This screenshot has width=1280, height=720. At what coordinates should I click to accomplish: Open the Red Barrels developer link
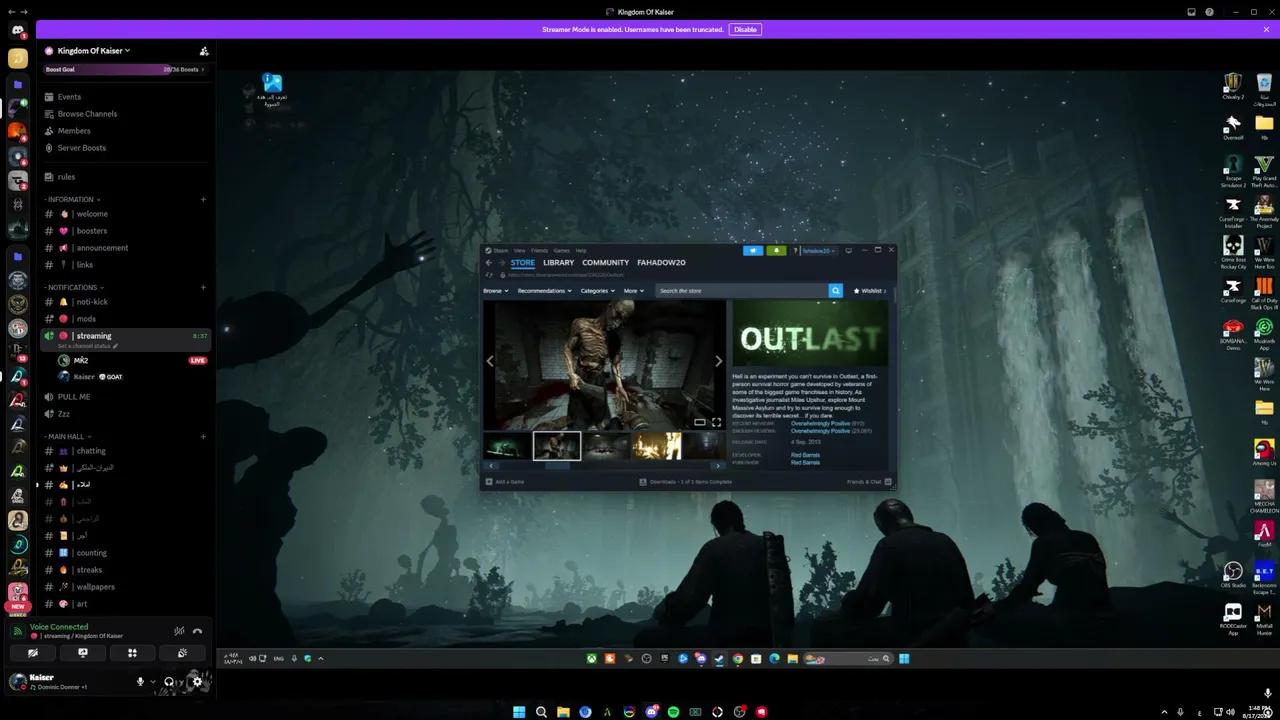click(805, 455)
